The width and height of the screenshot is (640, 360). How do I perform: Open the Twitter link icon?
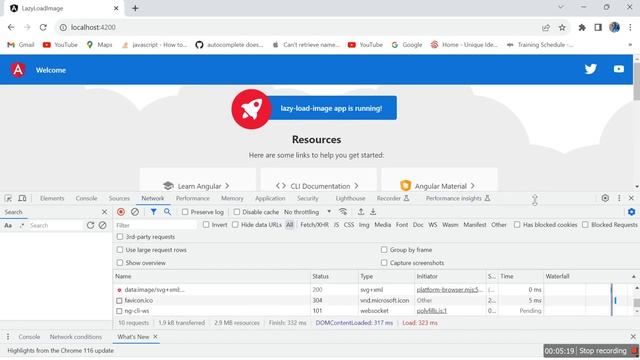pyautogui.click(x=590, y=69)
